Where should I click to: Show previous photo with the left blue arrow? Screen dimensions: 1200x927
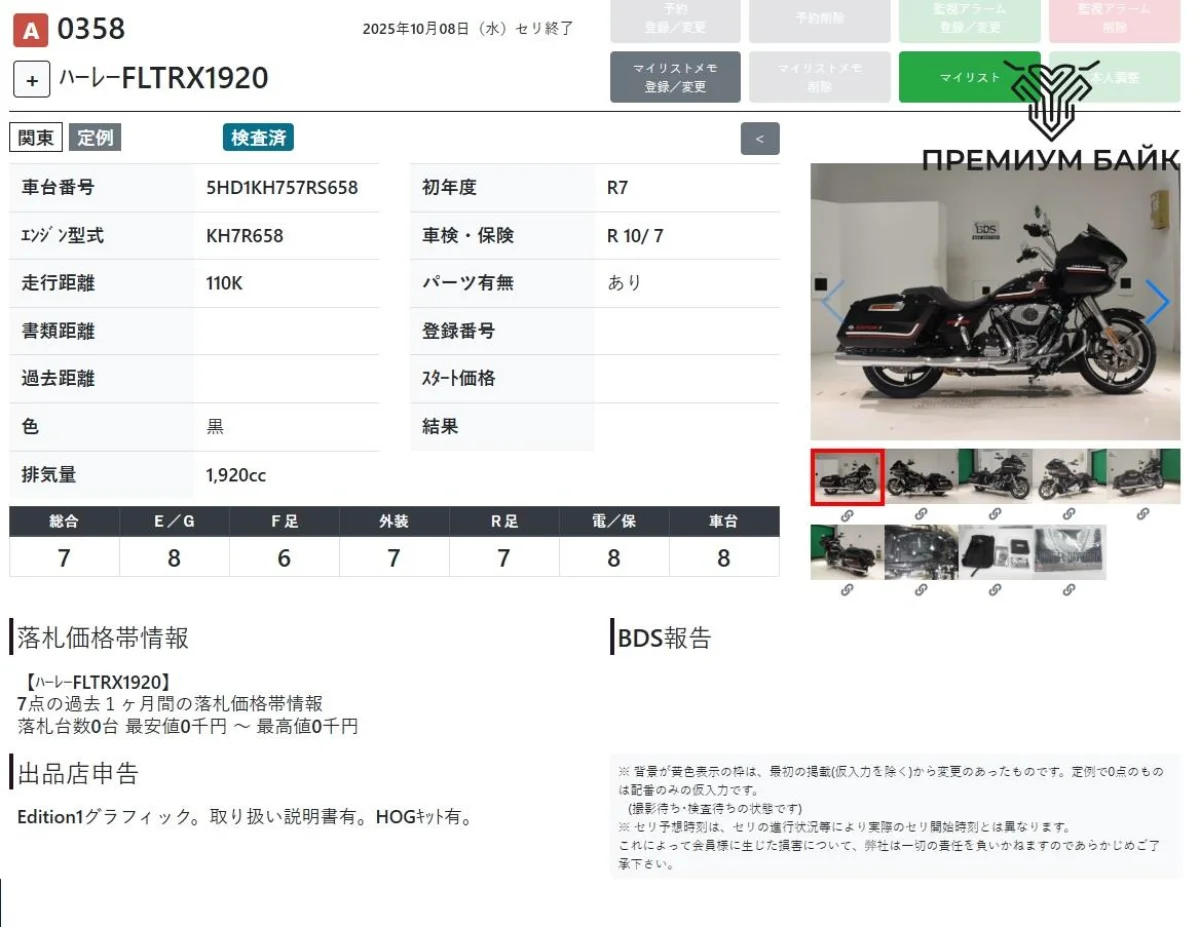tap(833, 302)
